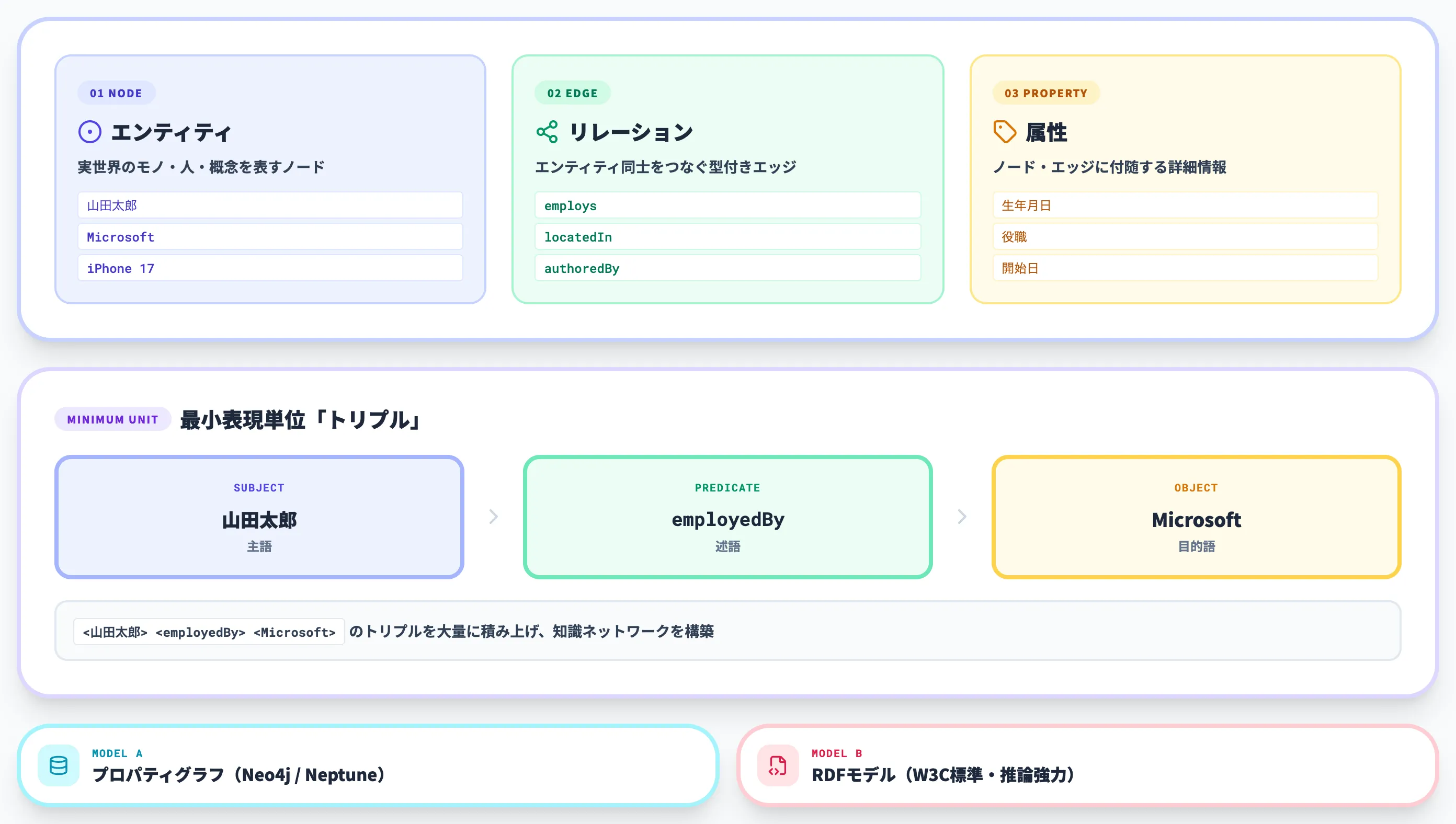Click the database icon on Model A card
The height and width of the screenshot is (824, 1456).
59,766
